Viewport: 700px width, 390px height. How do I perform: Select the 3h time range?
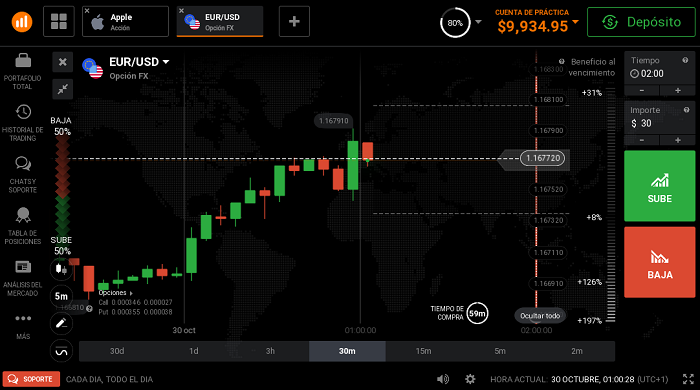[x=271, y=351]
